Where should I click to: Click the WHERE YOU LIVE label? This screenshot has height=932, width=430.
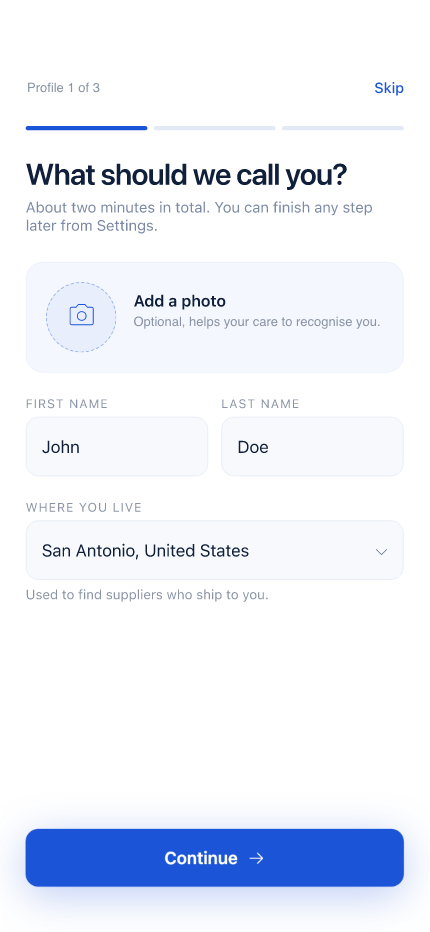[84, 508]
